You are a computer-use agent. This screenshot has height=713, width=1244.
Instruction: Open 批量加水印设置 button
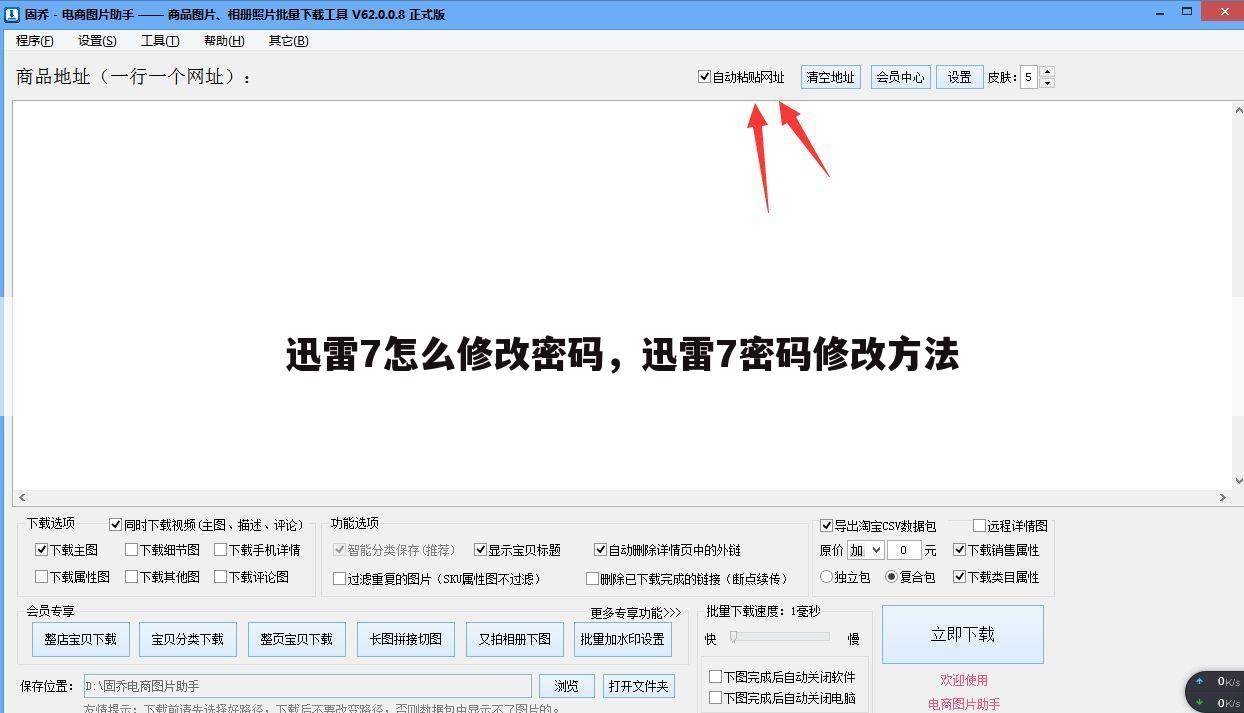coord(622,639)
